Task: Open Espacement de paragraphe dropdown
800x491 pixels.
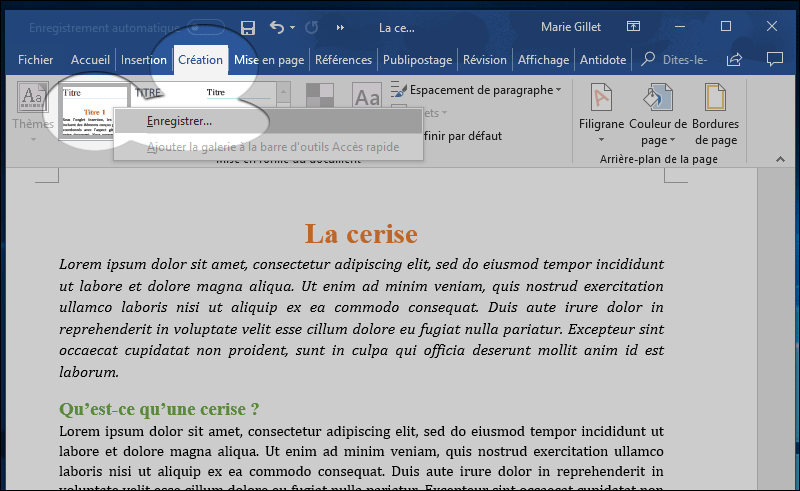Action: pyautogui.click(x=476, y=90)
